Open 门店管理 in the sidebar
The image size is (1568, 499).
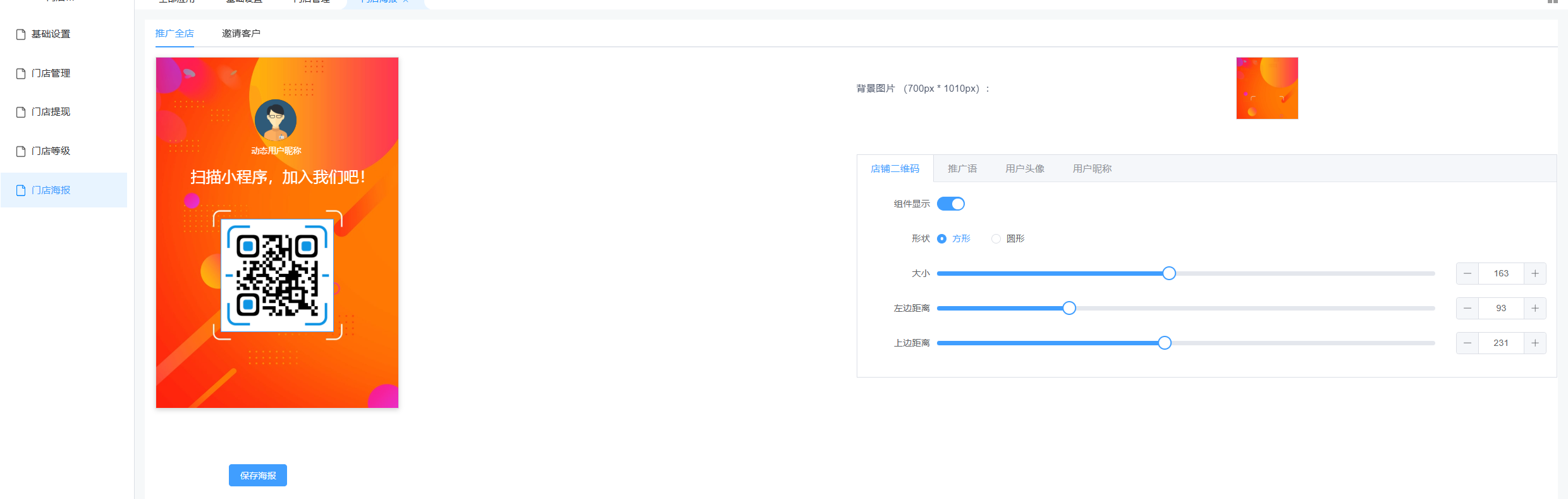click(x=64, y=73)
